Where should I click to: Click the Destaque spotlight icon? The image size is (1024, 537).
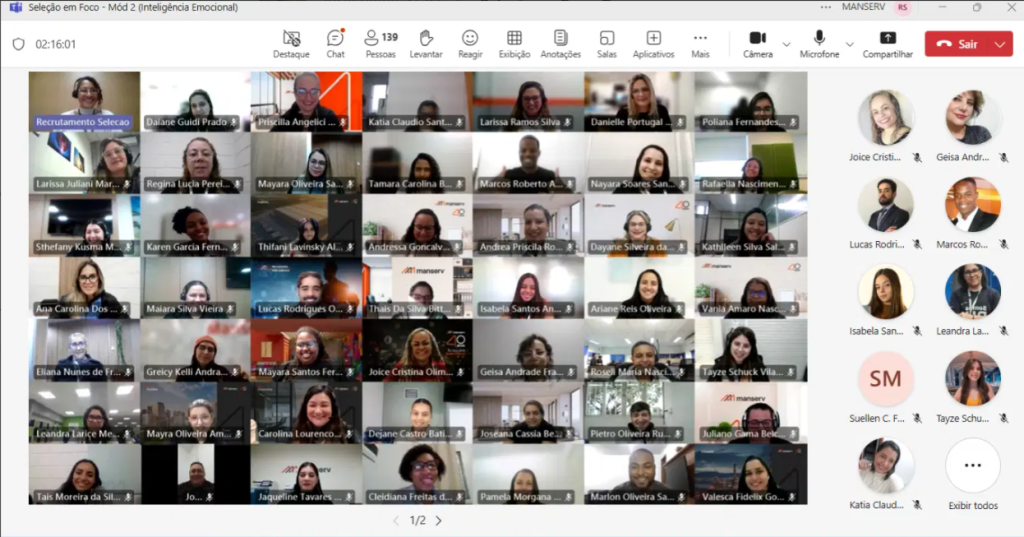291,44
